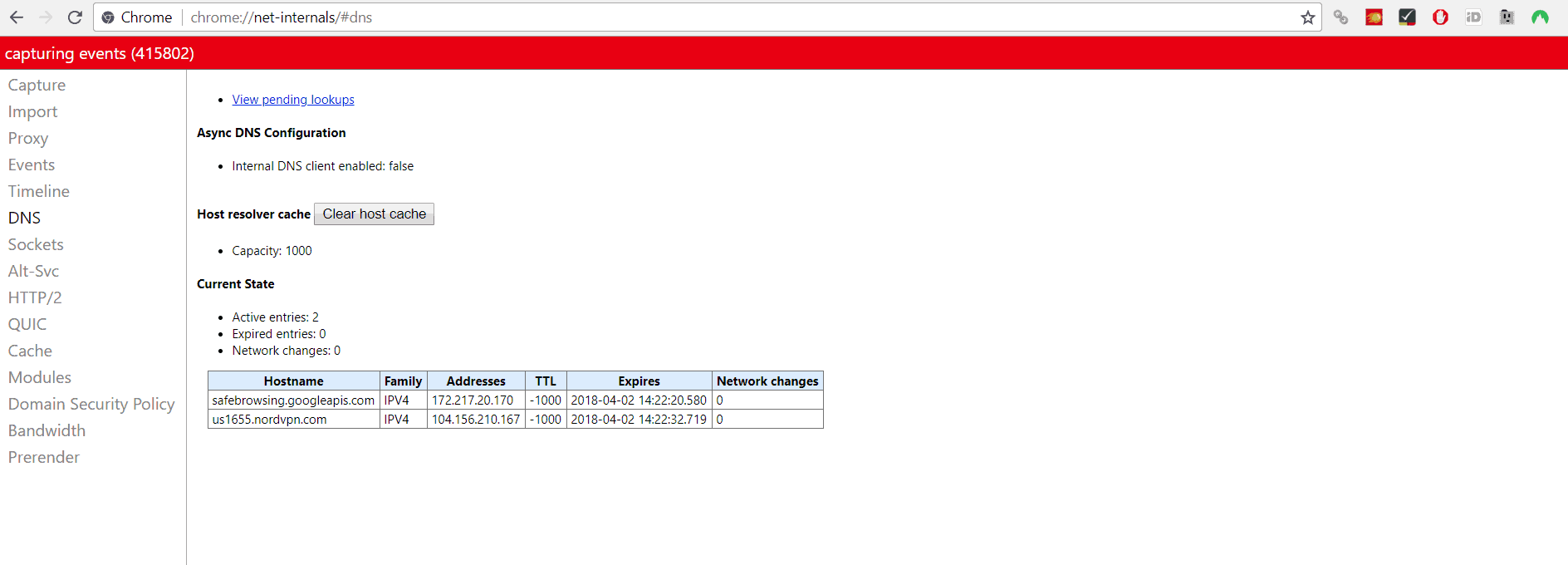Open the grey stamp-face extension icon
The image size is (1568, 565).
tap(1507, 17)
